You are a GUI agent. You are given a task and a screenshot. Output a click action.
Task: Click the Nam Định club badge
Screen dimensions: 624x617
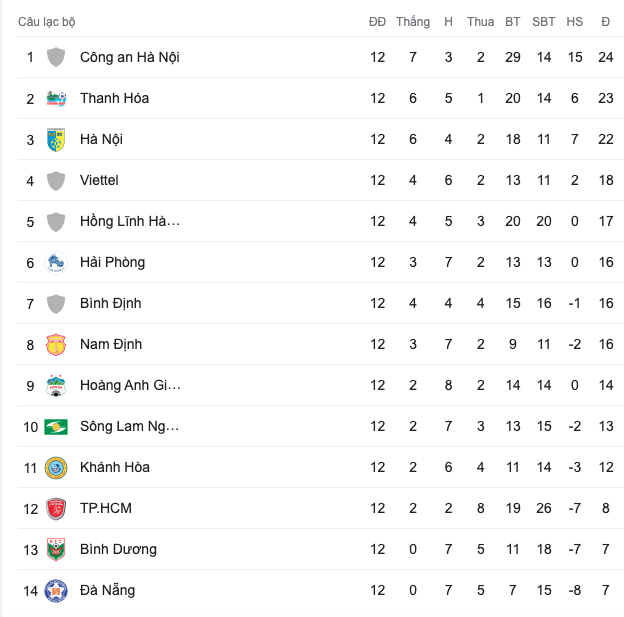pyautogui.click(x=56, y=344)
